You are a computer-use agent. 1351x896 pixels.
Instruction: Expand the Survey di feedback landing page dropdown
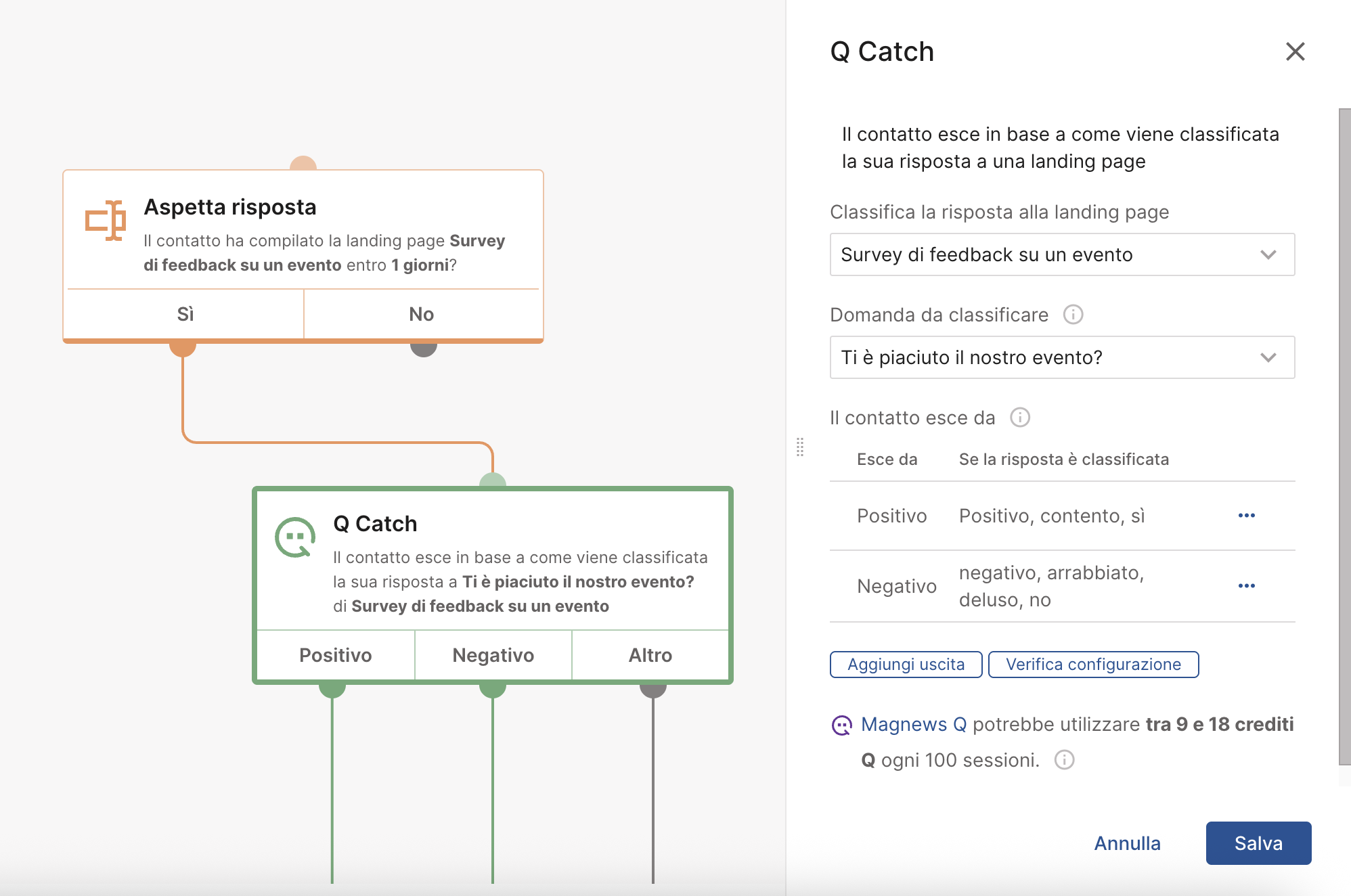[1062, 254]
